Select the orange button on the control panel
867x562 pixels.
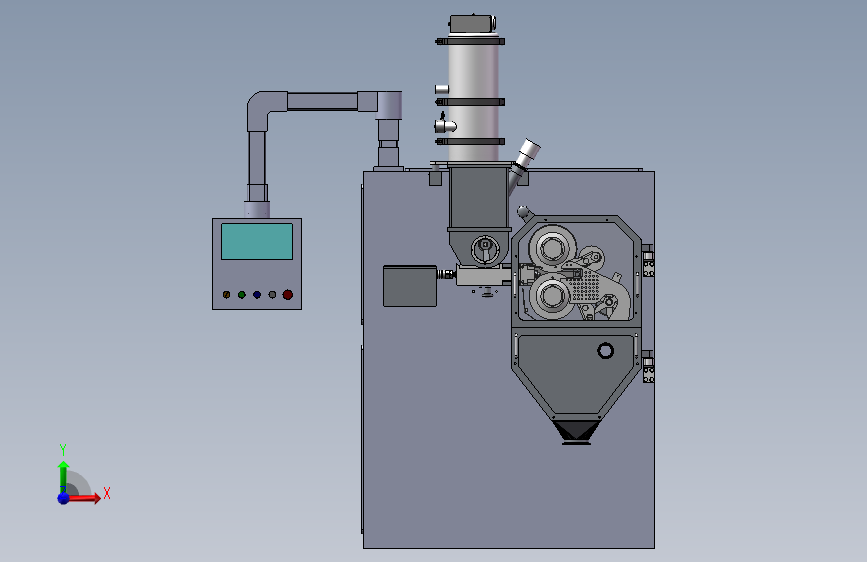coord(226,295)
